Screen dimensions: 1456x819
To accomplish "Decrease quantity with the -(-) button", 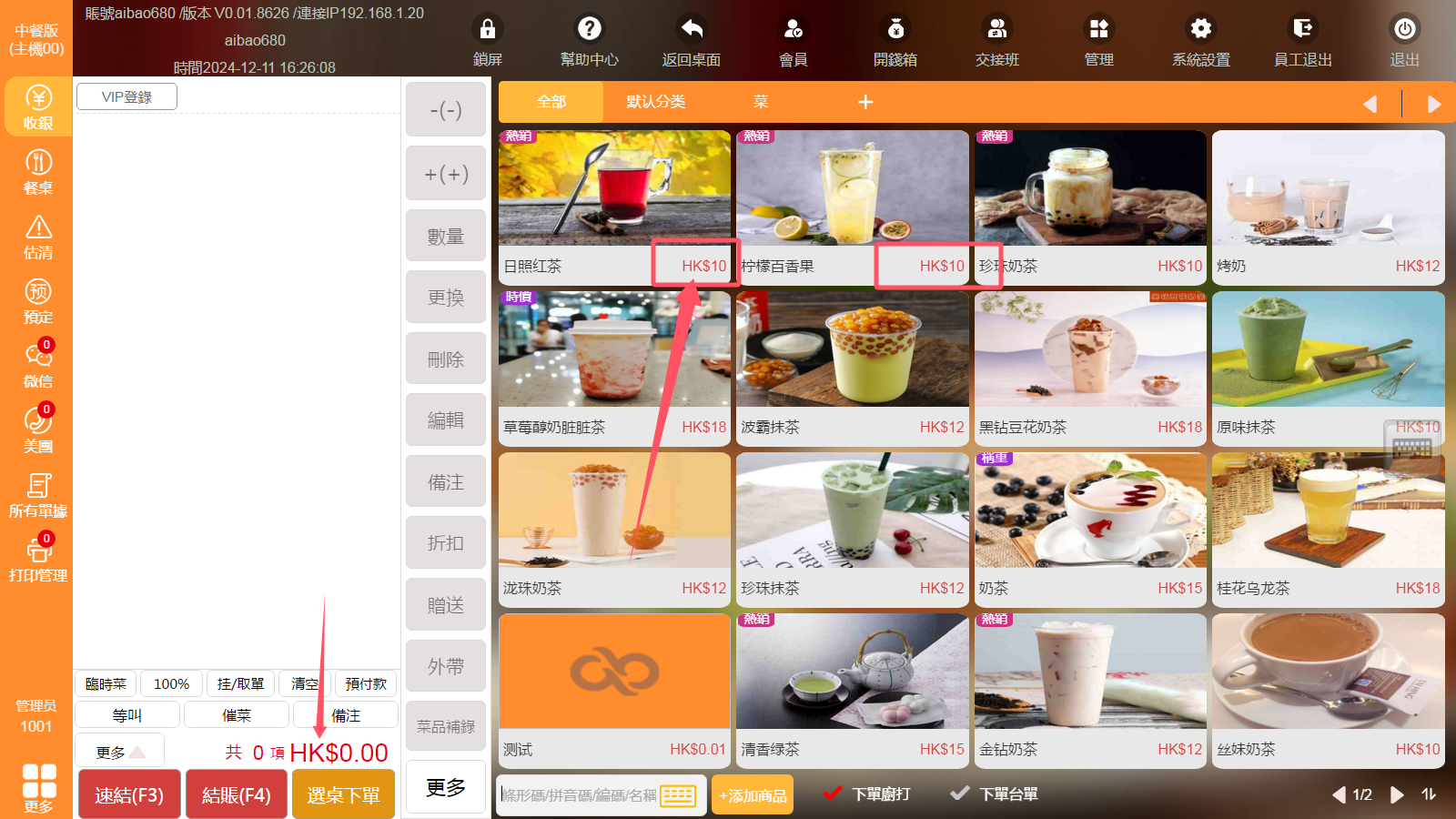I will [446, 110].
